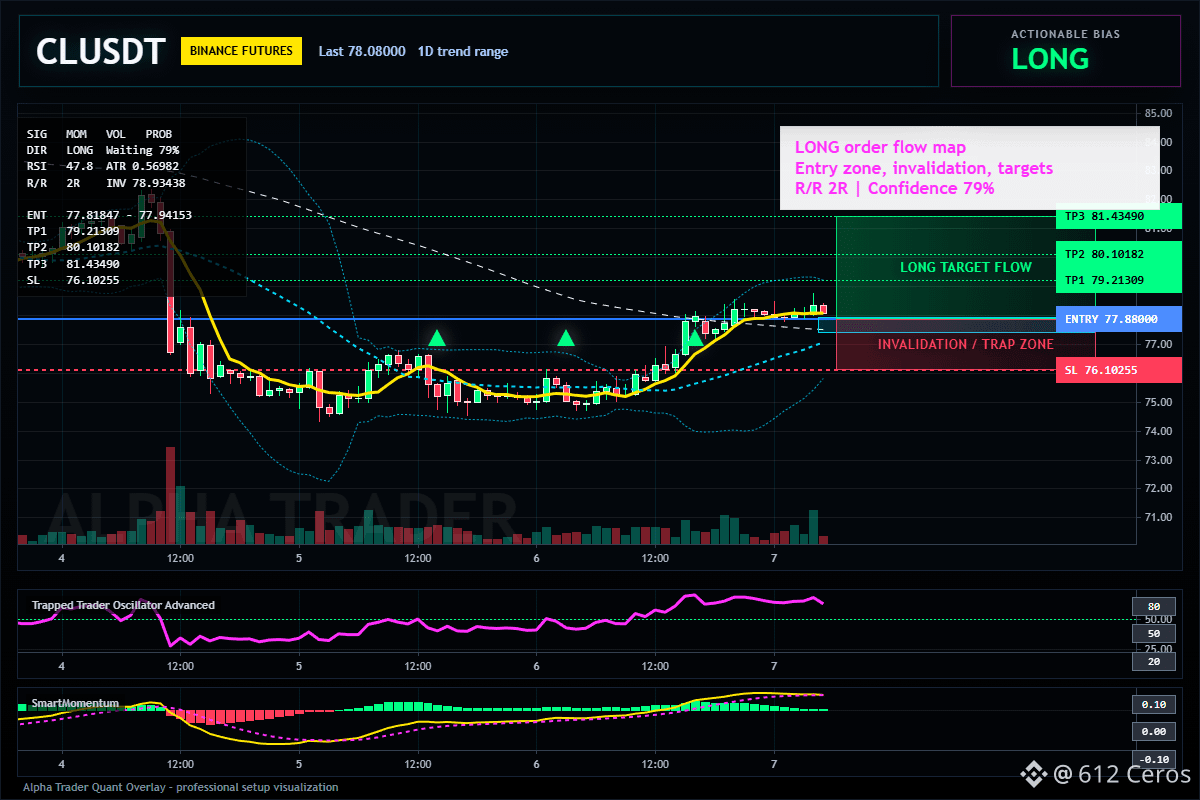Image resolution: width=1200 pixels, height=800 pixels.
Task: Click the 'LONG order flow map' annotation line
Action: pos(880,148)
